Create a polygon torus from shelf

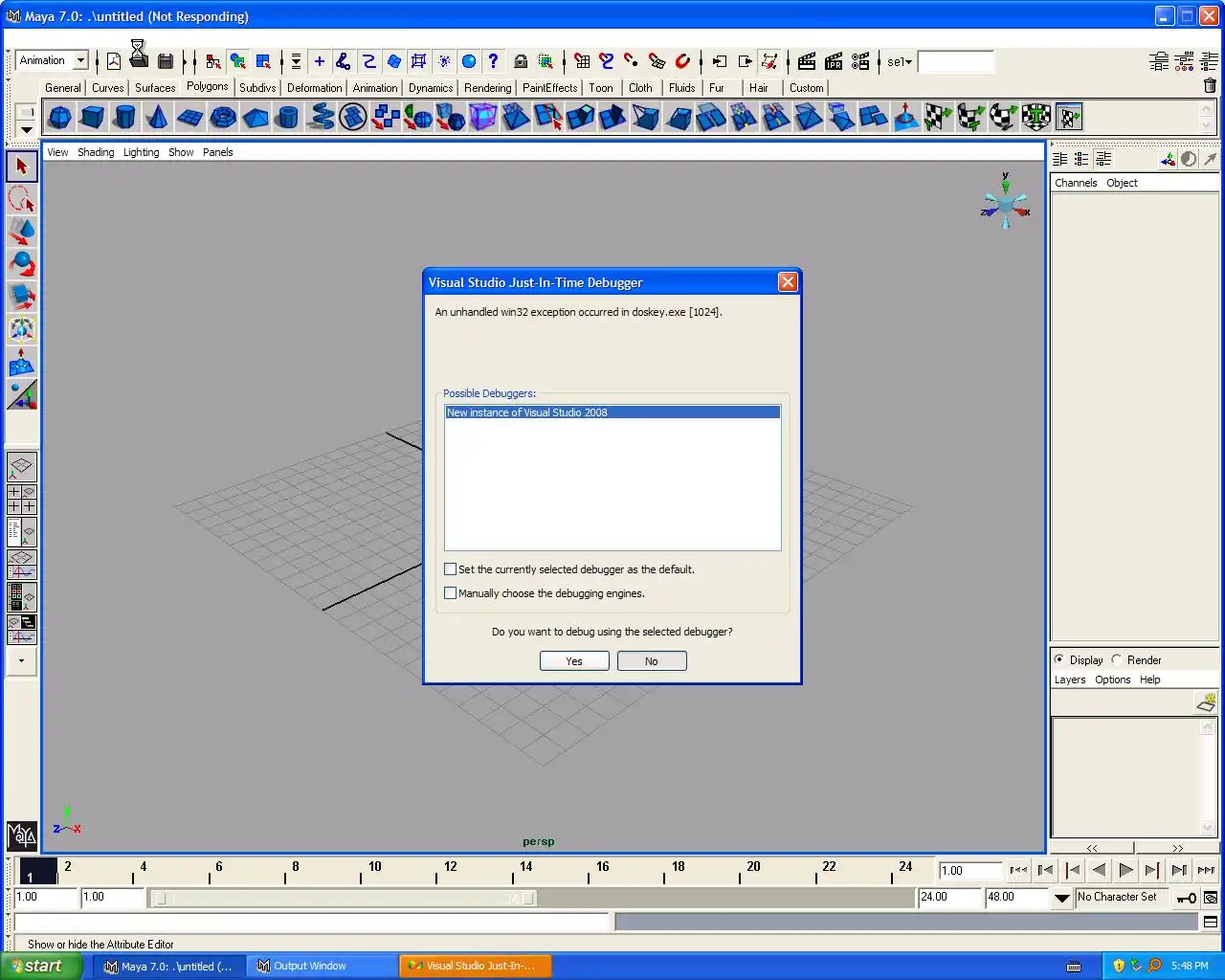(222, 118)
